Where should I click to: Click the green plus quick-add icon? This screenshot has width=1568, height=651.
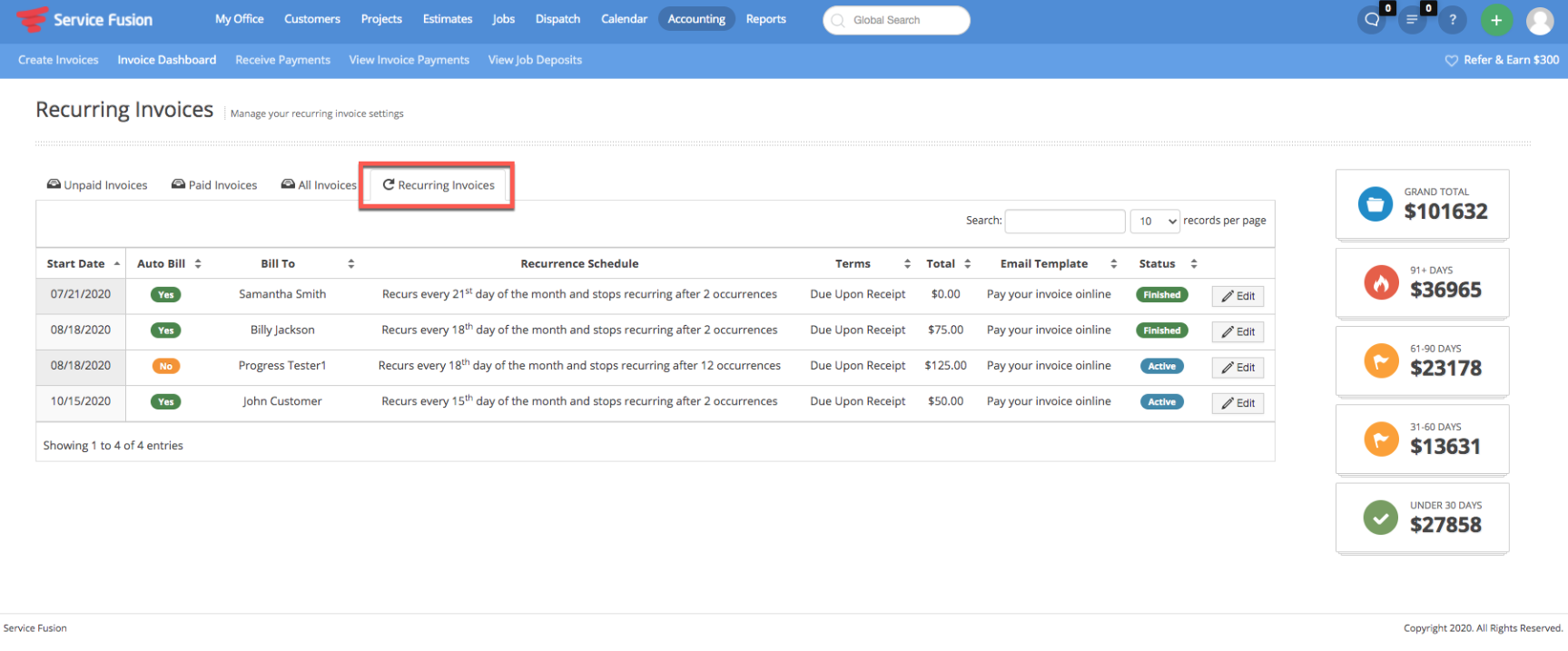(1496, 20)
